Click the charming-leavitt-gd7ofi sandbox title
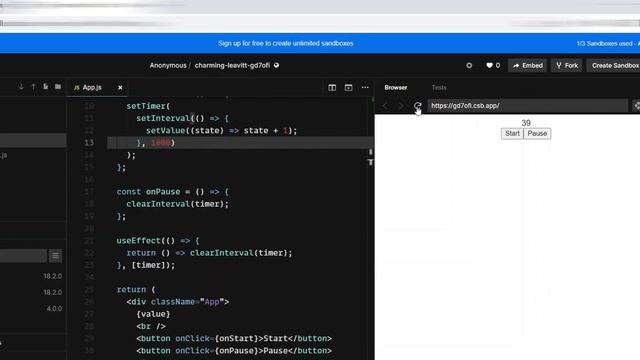Viewport: 640px width, 360px height. point(232,65)
